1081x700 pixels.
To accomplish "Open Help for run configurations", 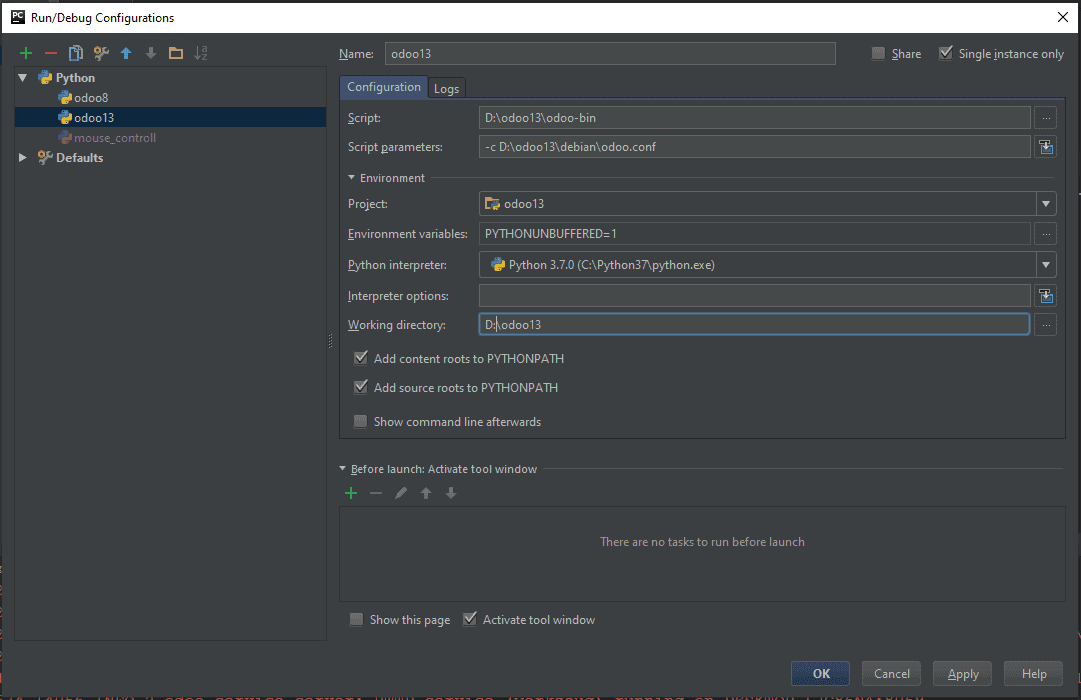I will [x=1033, y=673].
